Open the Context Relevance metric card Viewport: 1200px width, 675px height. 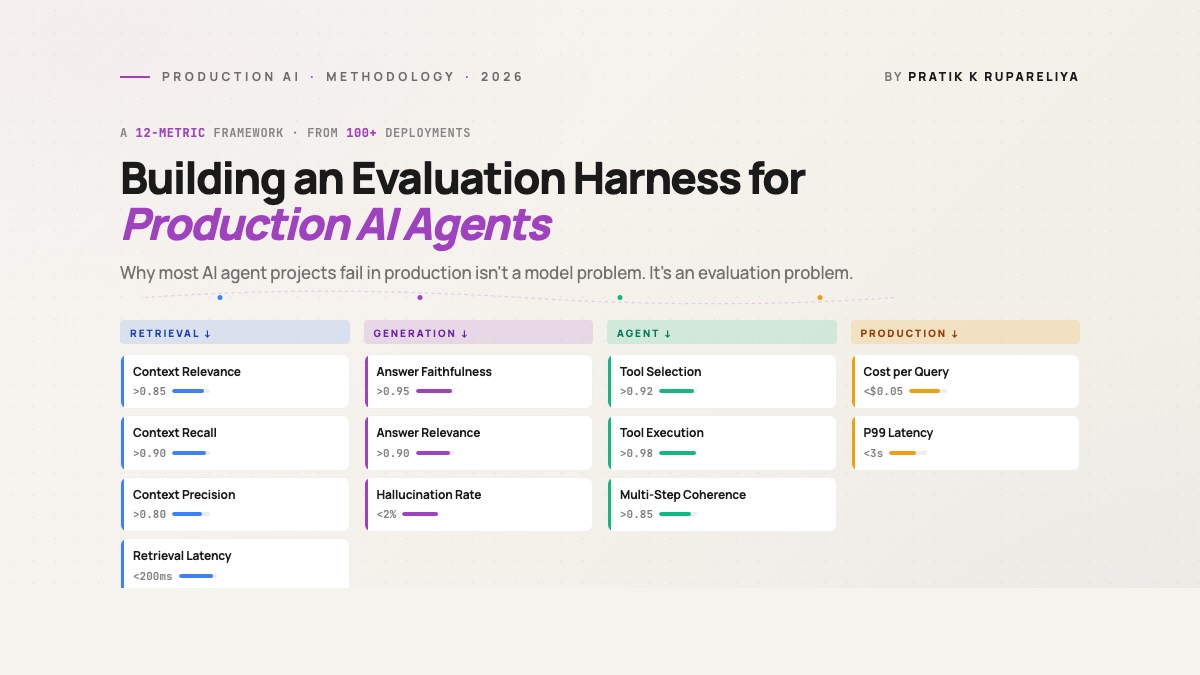click(235, 381)
